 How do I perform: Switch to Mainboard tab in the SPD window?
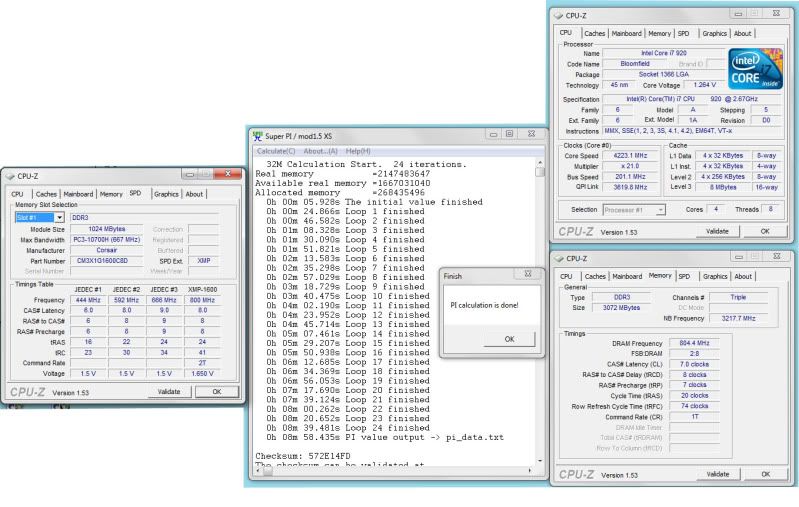pyautogui.click(x=77, y=194)
